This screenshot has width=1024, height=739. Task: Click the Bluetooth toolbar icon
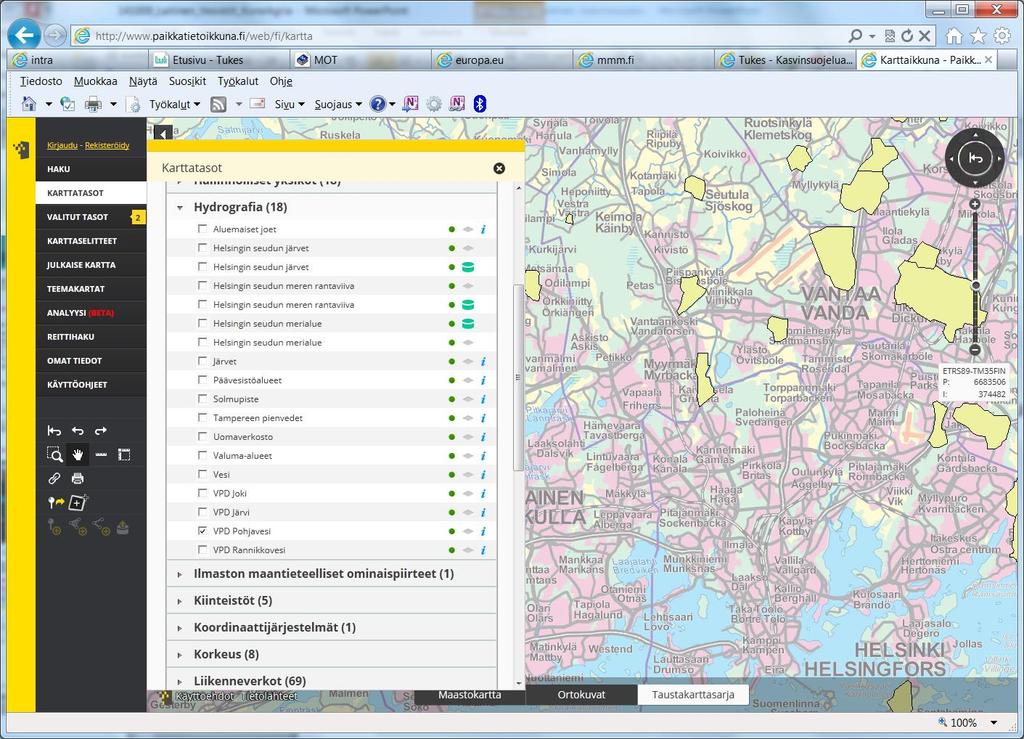point(479,104)
